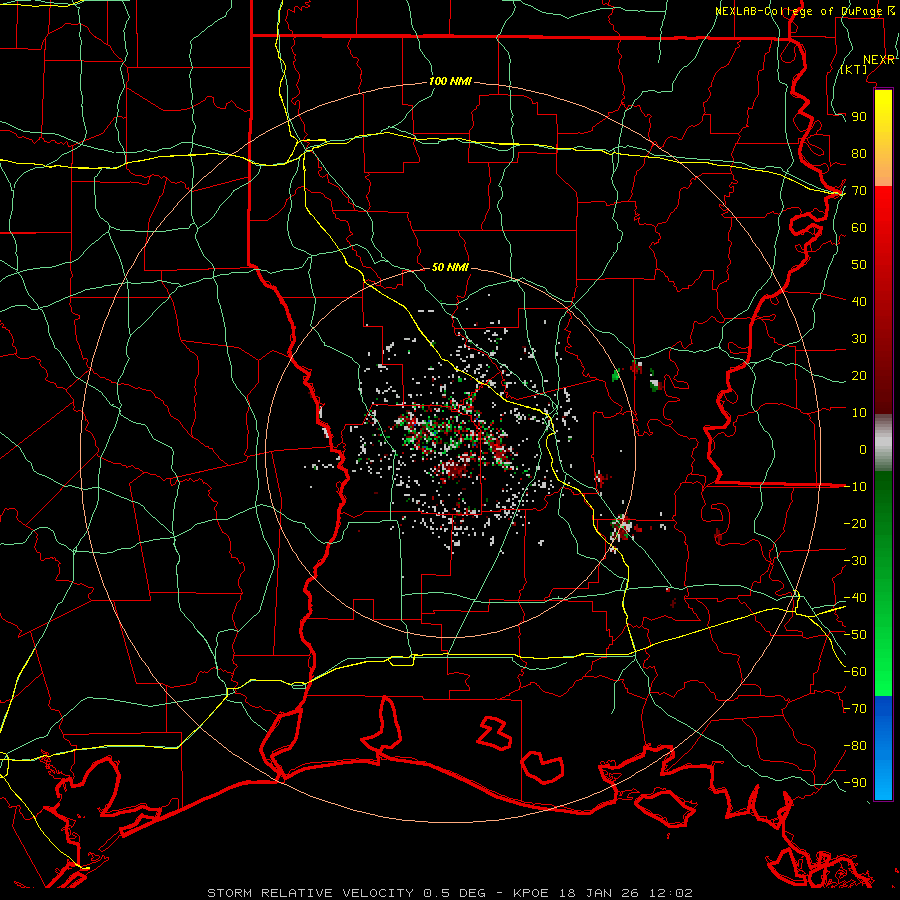This screenshot has width=900, height=900.
Task: Click the 70 value on velocity scale
Action: click(859, 191)
